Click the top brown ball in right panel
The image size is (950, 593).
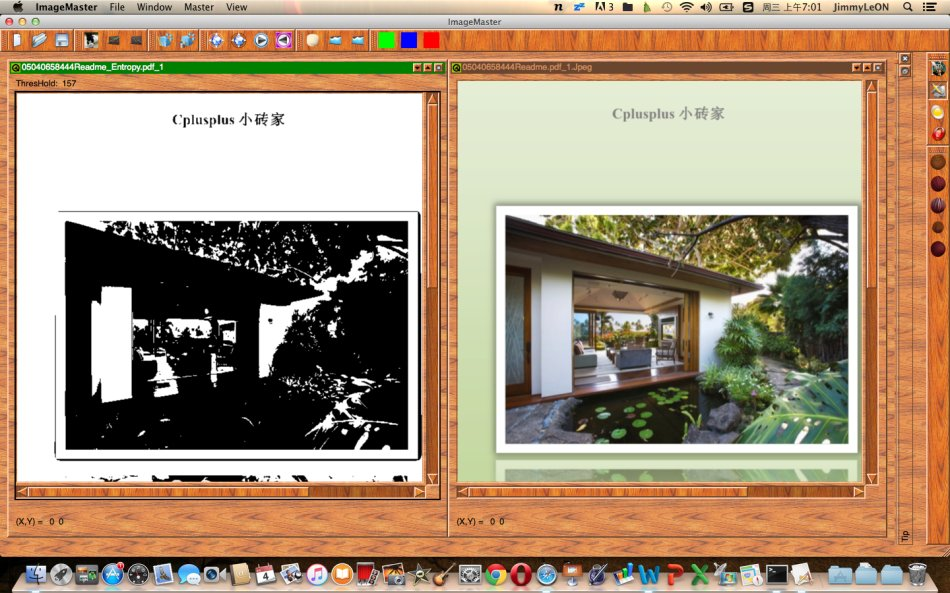click(938, 162)
